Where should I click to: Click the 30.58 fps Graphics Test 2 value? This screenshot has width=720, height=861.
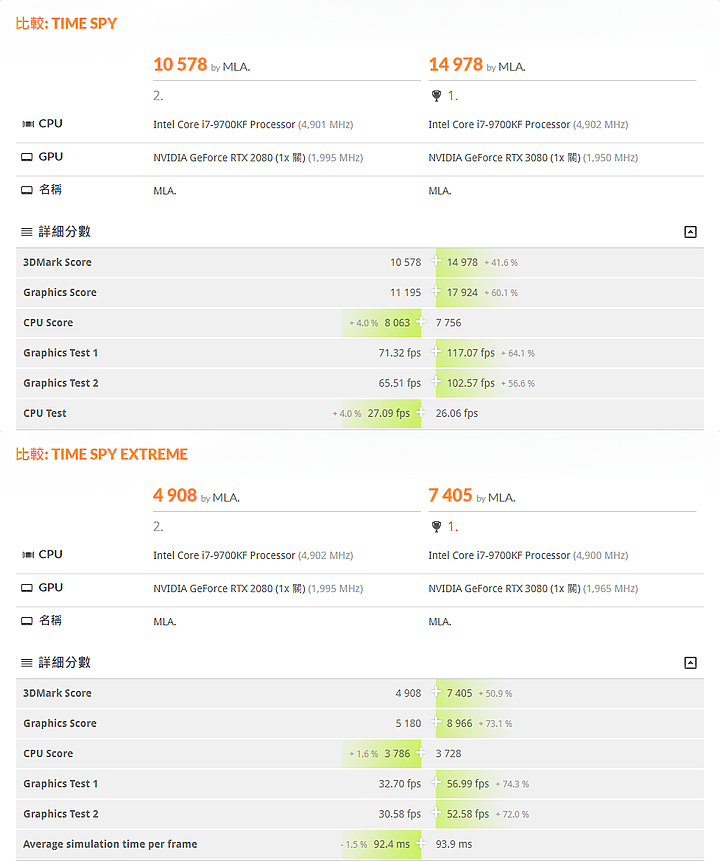[400, 814]
